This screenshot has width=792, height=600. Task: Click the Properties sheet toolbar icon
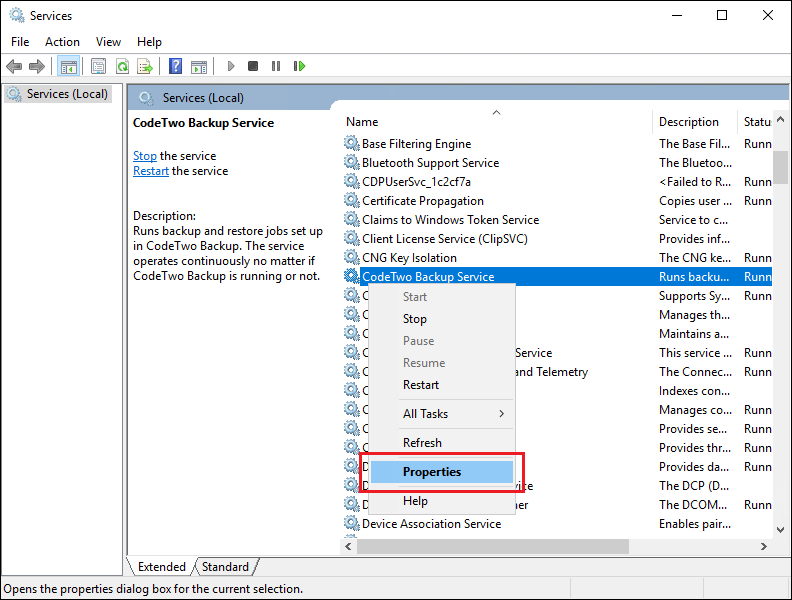point(98,66)
